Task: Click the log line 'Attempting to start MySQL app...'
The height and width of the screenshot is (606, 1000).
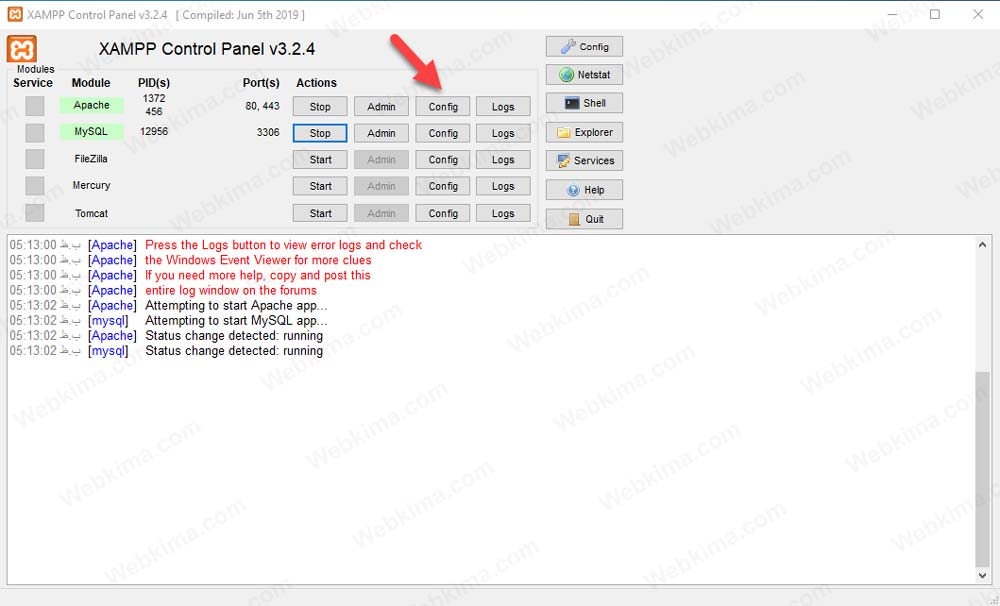Action: (x=236, y=320)
